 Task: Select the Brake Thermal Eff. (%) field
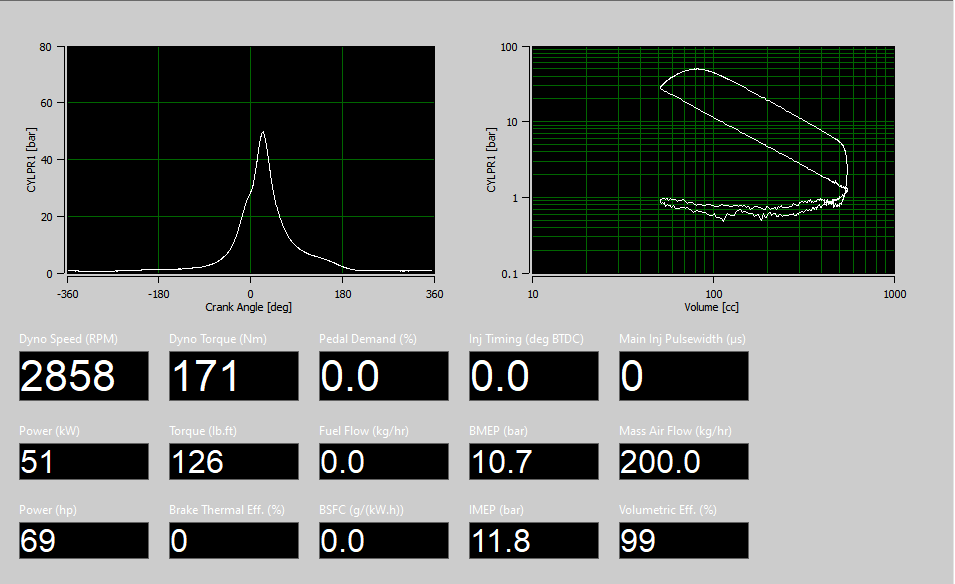click(x=233, y=540)
